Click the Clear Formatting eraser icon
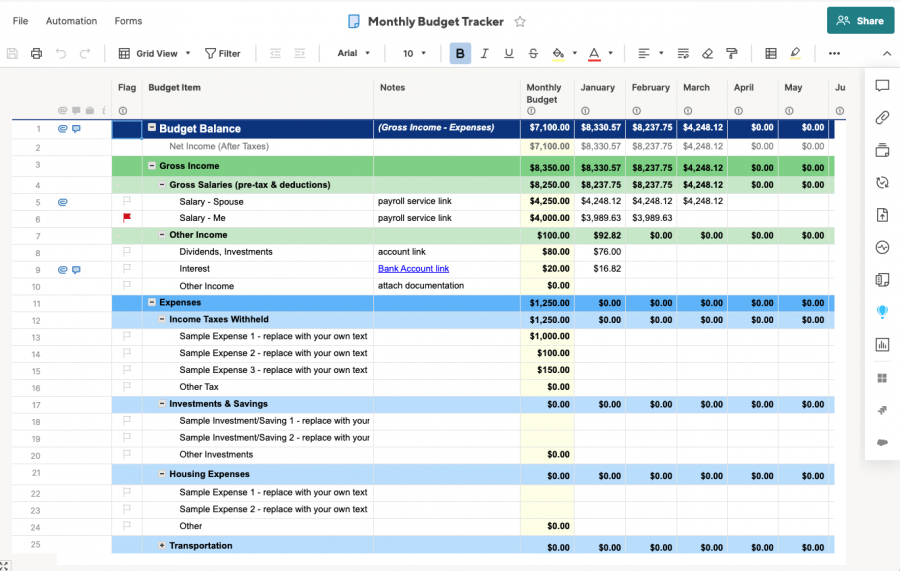This screenshot has height=571, width=900. pyautogui.click(x=708, y=53)
